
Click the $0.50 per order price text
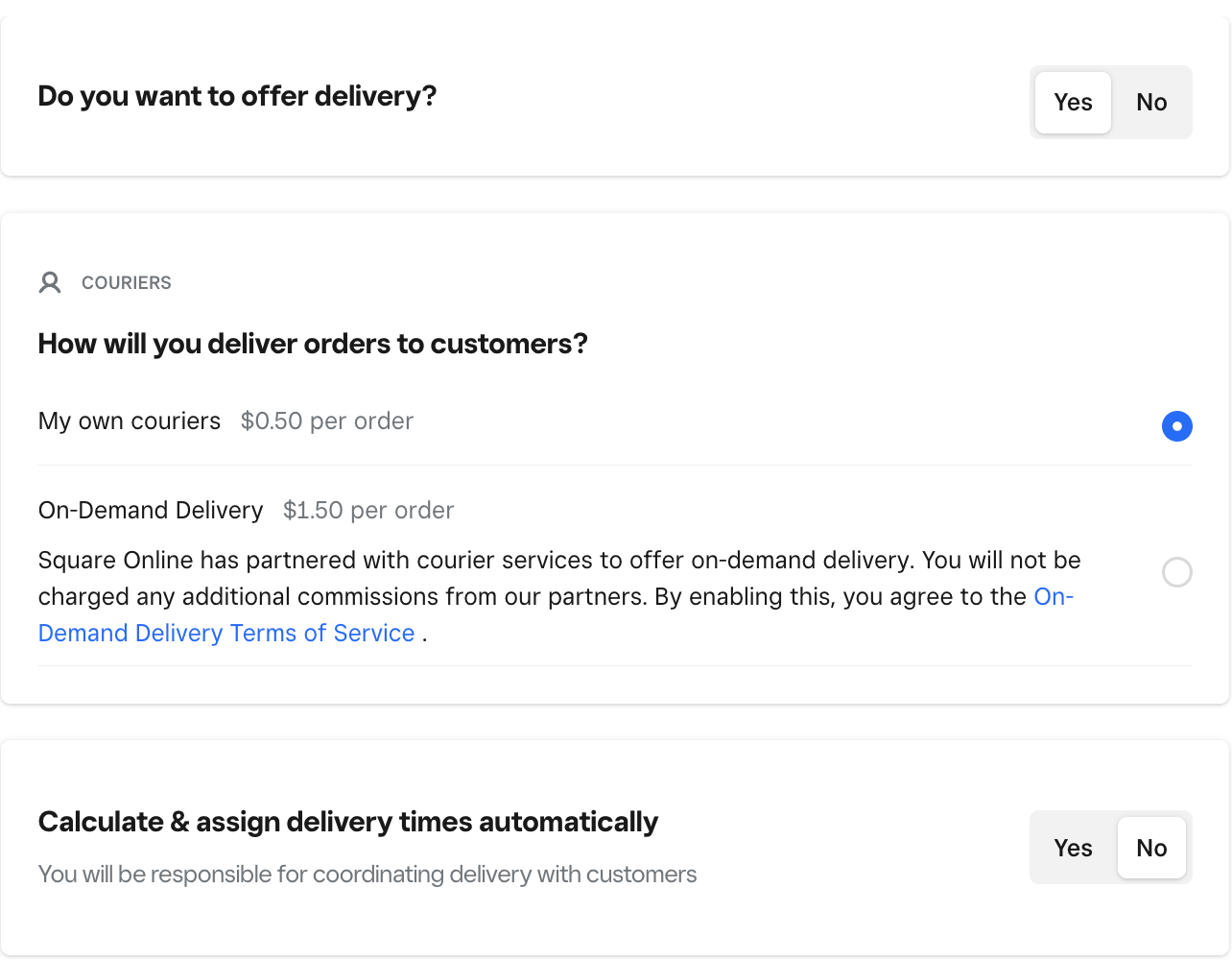(x=327, y=421)
